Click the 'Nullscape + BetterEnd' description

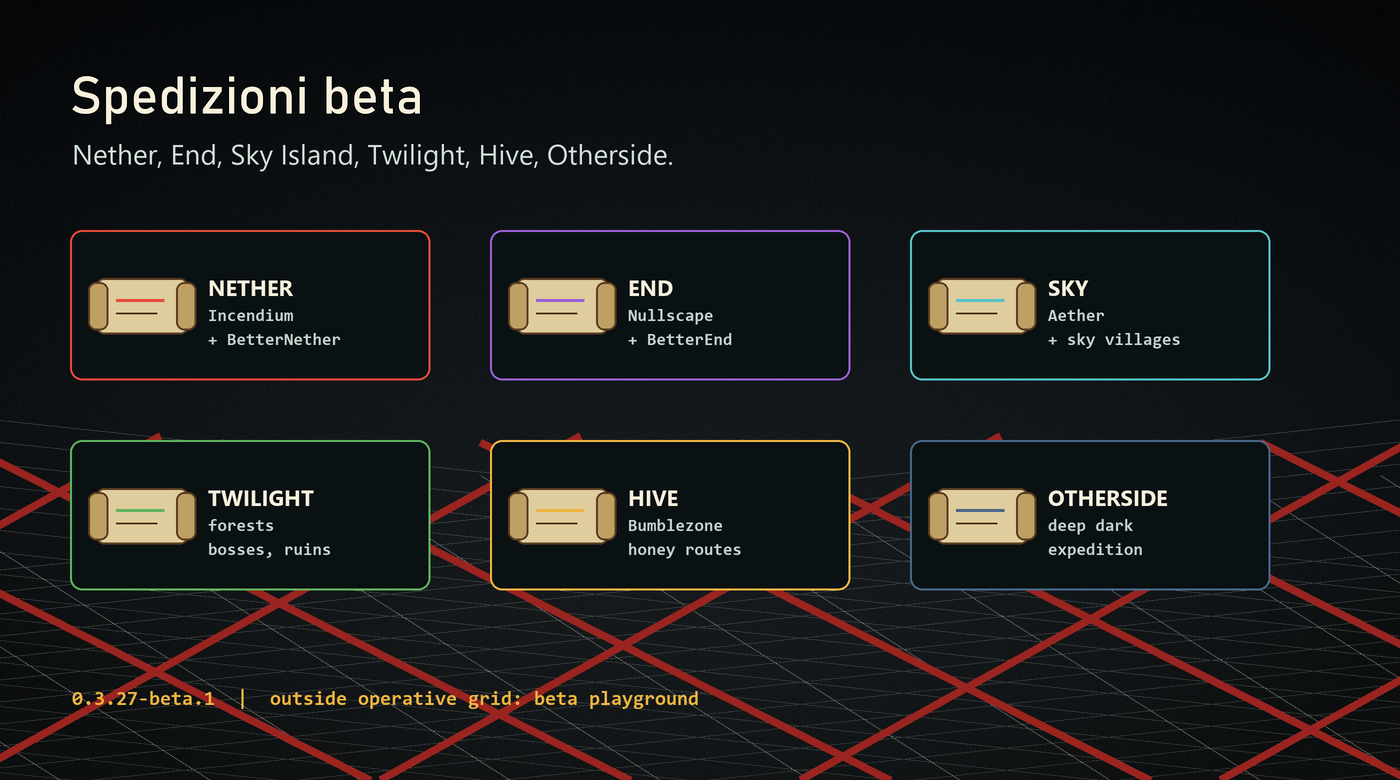pos(680,328)
